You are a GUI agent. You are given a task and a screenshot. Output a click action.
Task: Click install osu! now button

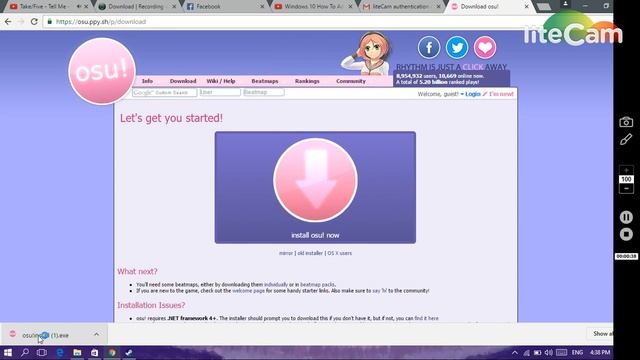315,187
